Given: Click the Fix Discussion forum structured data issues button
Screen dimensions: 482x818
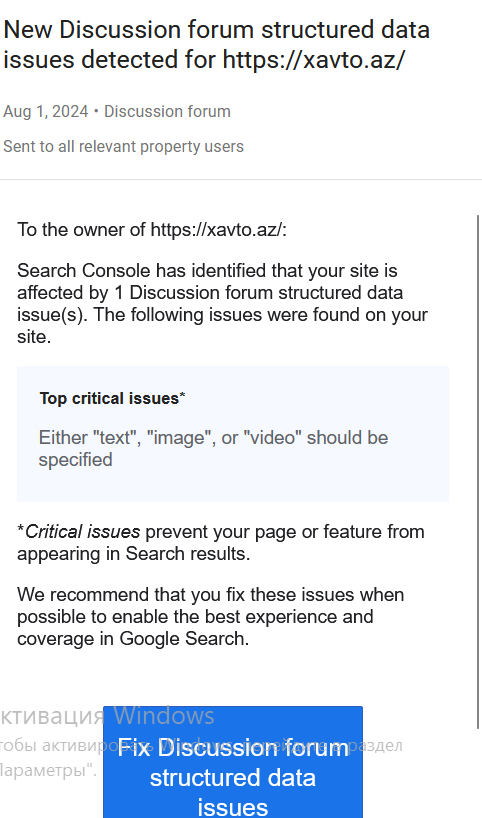Looking at the screenshot, I should click(x=233, y=762).
